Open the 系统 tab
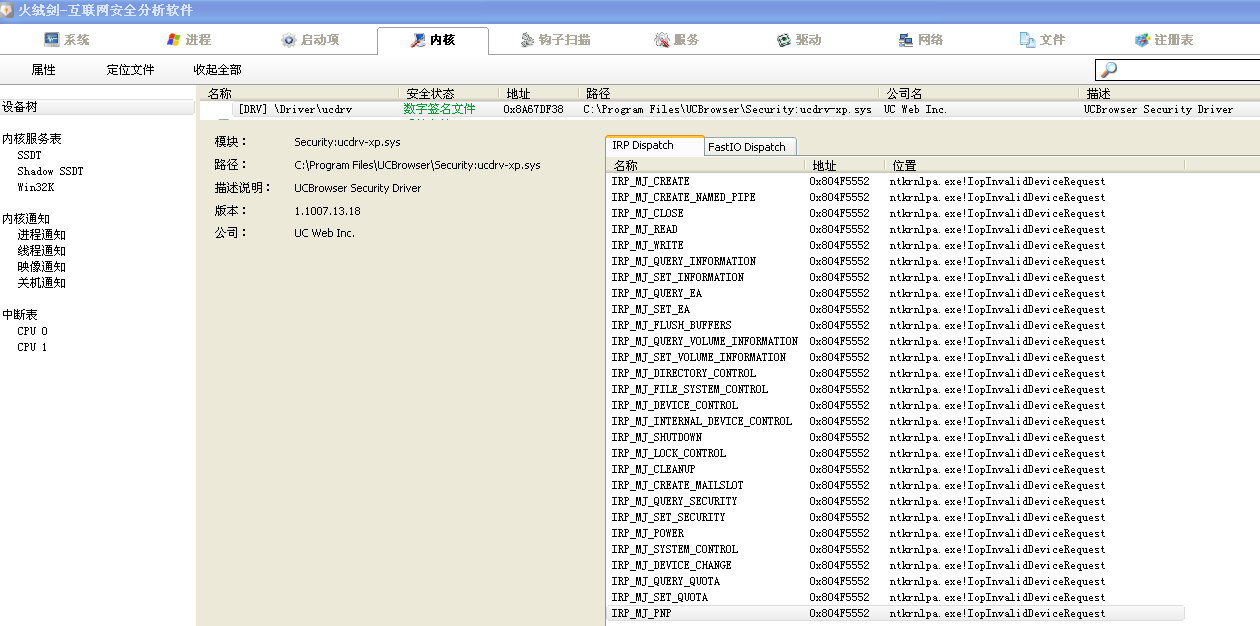Screen dimensions: 1260x626 (x=67, y=40)
